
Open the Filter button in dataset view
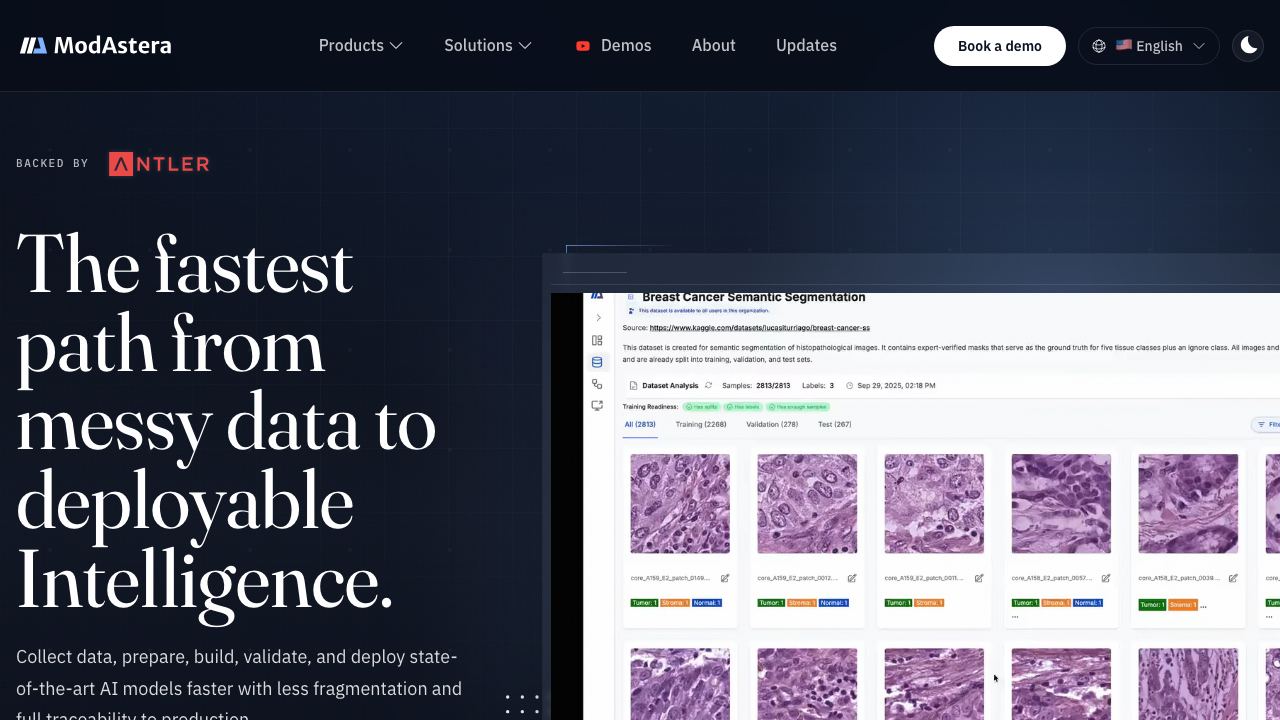(1266, 425)
